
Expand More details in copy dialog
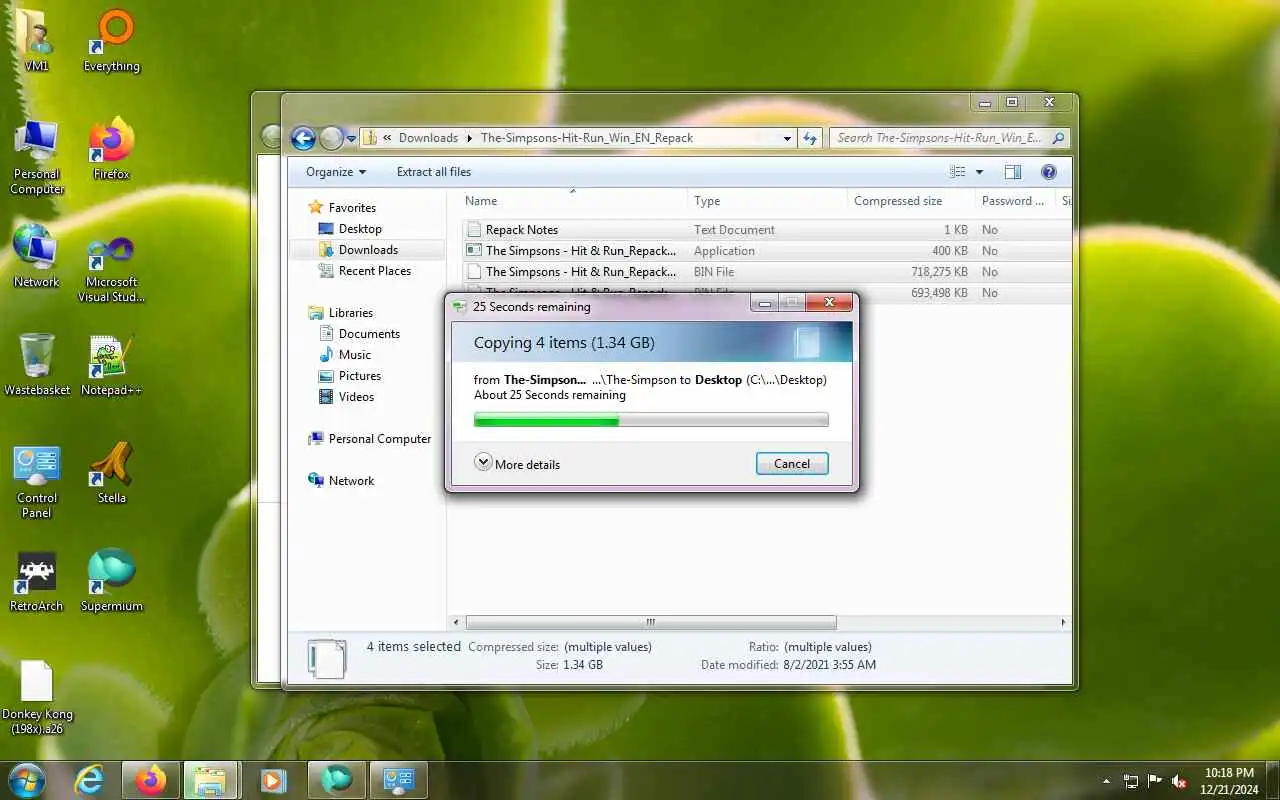click(517, 463)
